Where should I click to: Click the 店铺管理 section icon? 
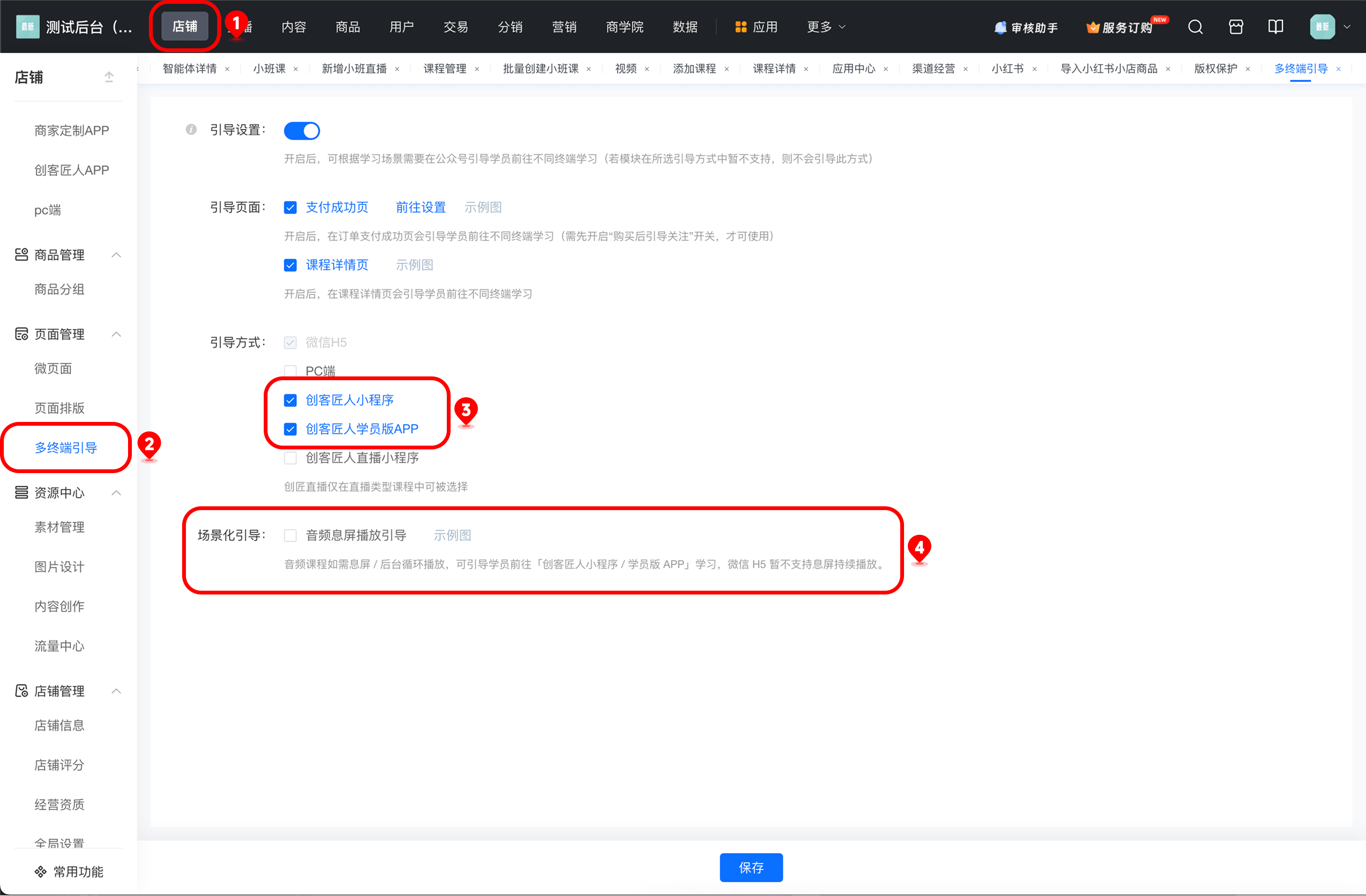click(x=21, y=691)
